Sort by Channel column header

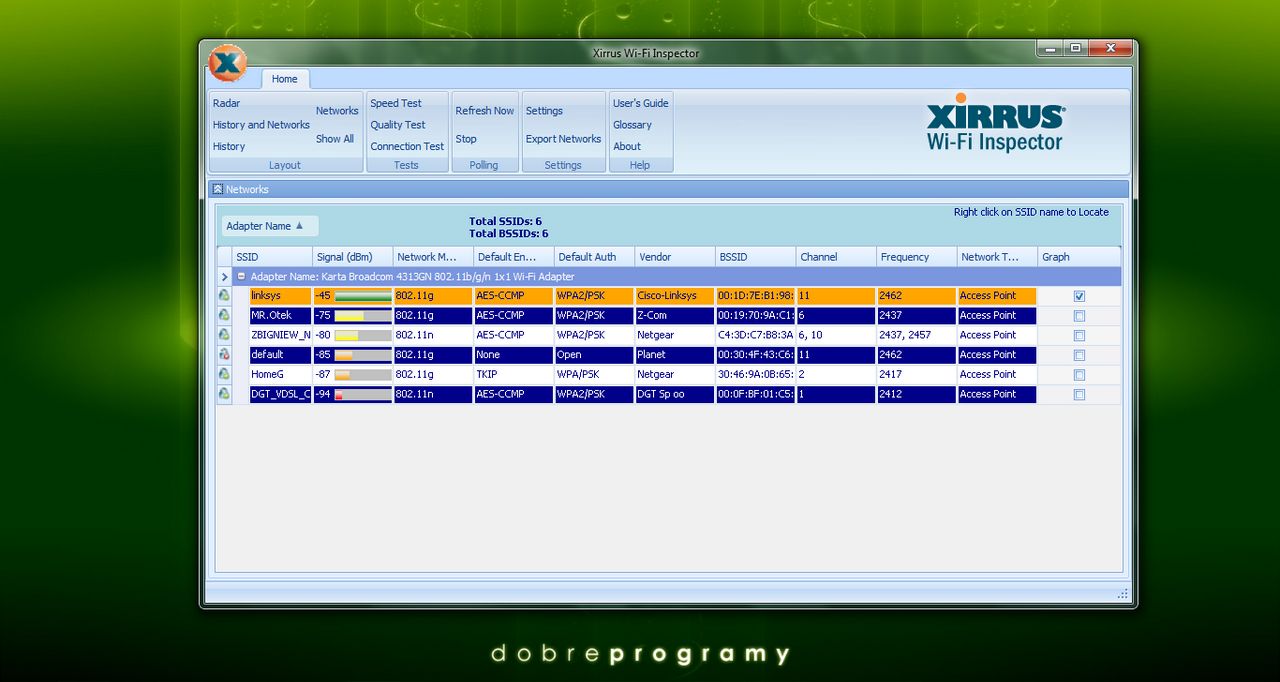pyautogui.click(x=836, y=257)
